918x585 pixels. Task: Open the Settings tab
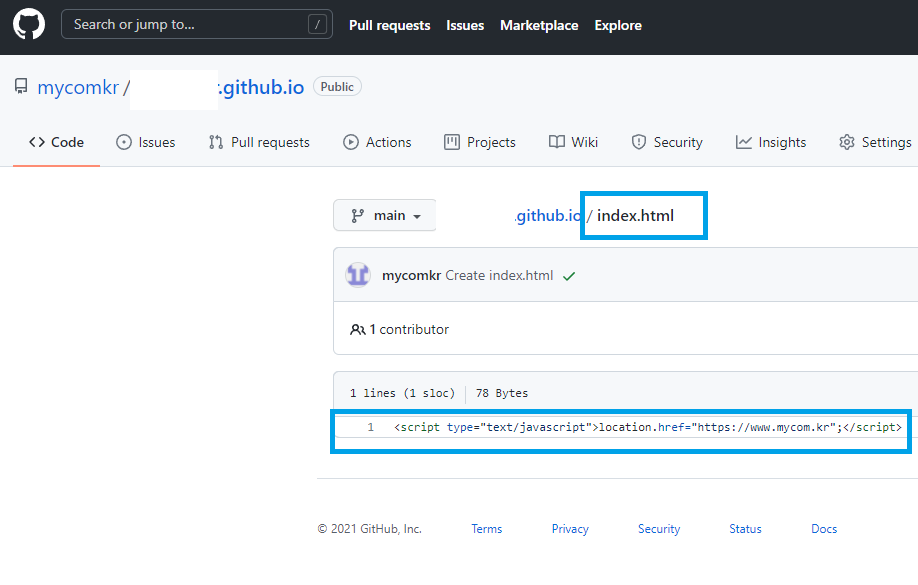pyautogui.click(x=875, y=142)
